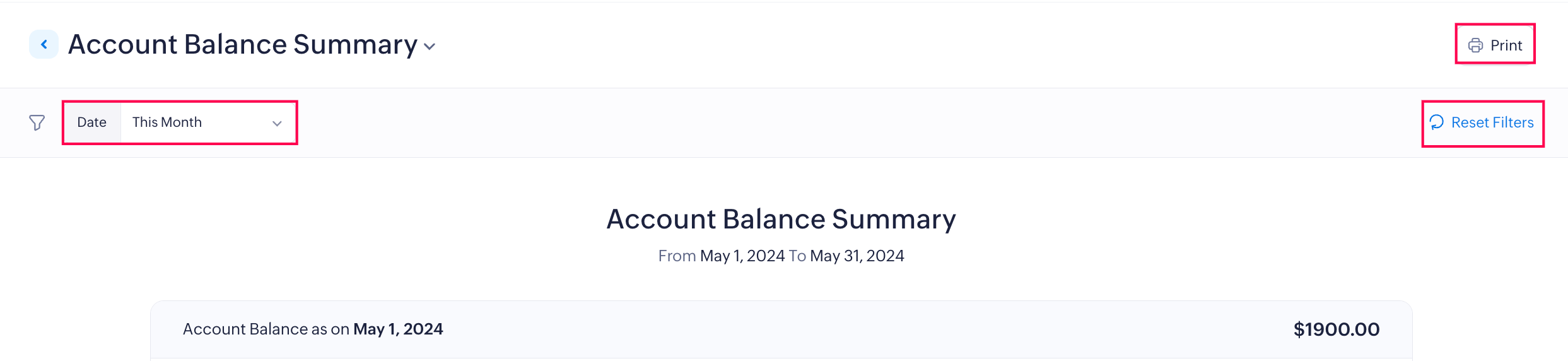
Task: Open the This Month date dropdown
Action: pos(208,122)
